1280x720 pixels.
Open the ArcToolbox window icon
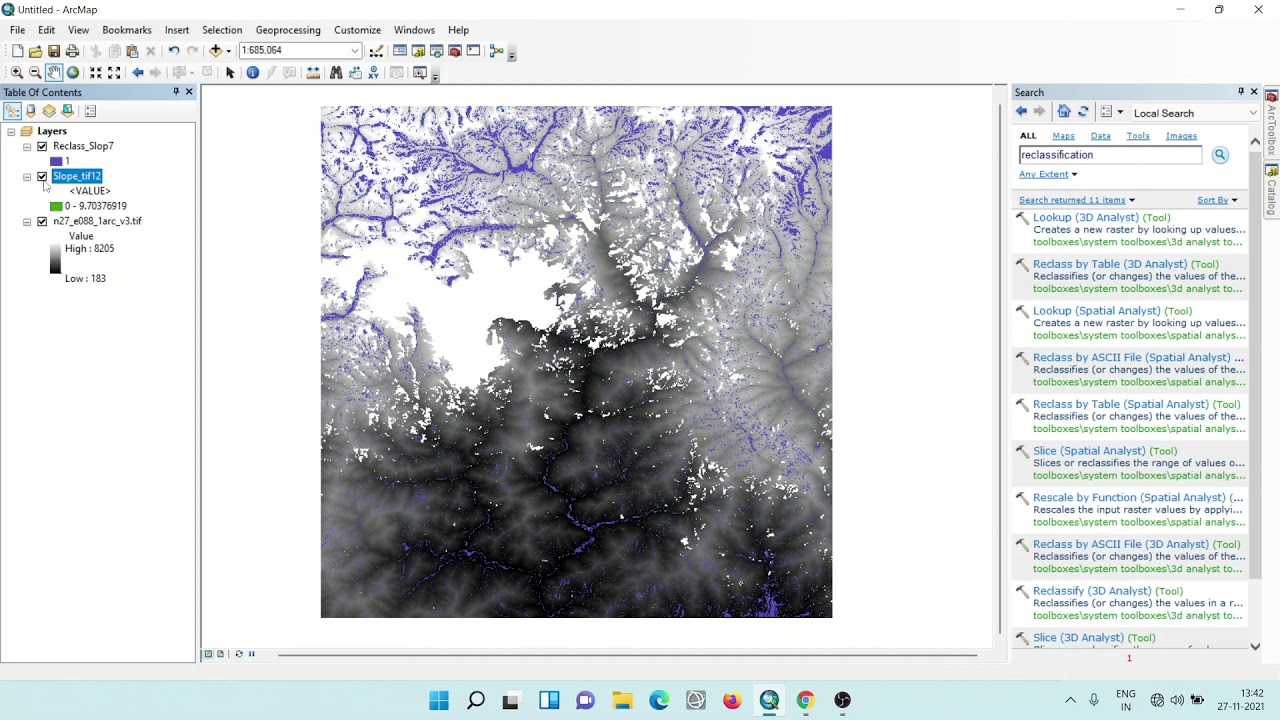(455, 51)
